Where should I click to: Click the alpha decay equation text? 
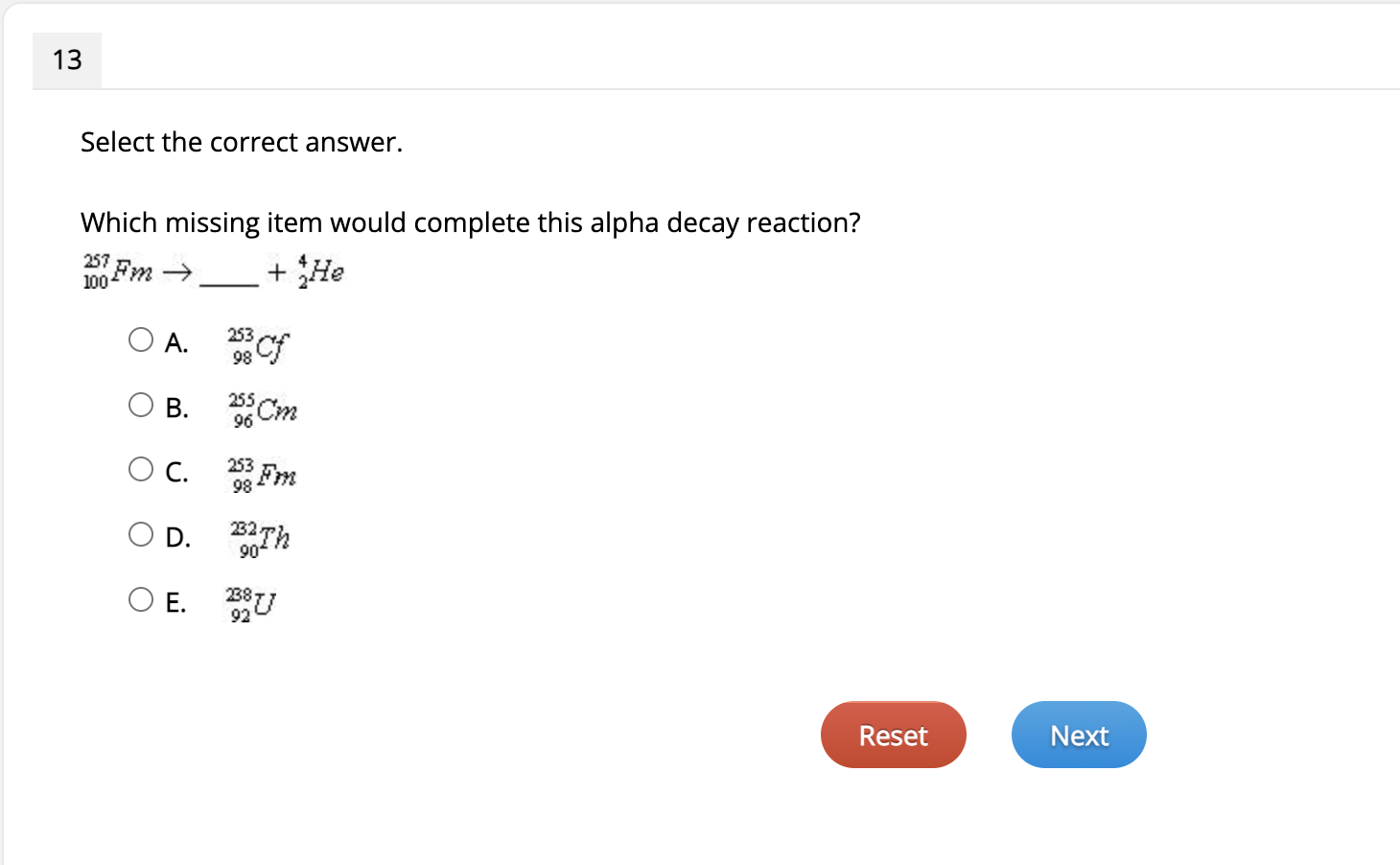[x=211, y=271]
